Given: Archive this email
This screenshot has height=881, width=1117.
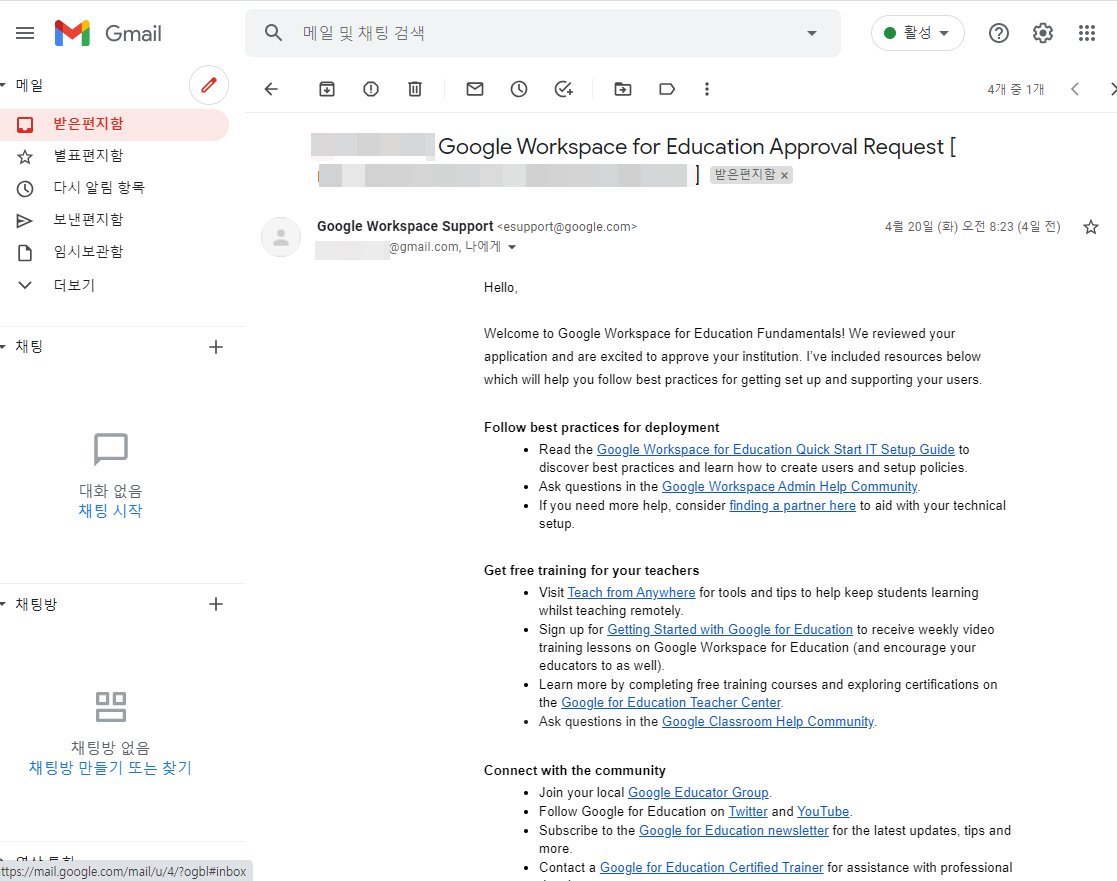Looking at the screenshot, I should coord(327,89).
